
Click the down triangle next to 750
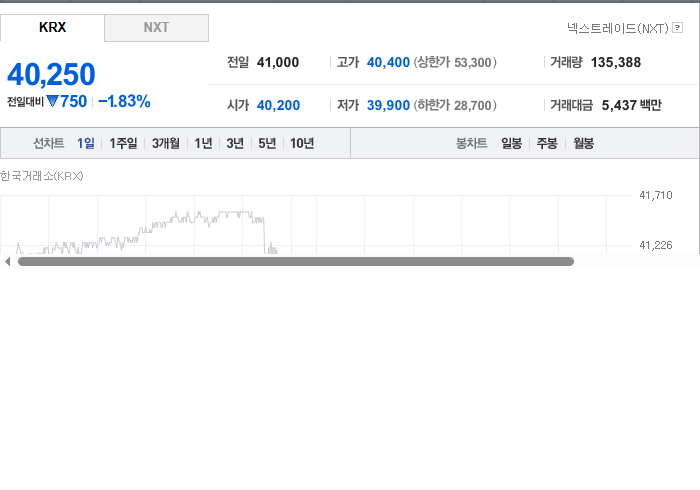click(52, 101)
